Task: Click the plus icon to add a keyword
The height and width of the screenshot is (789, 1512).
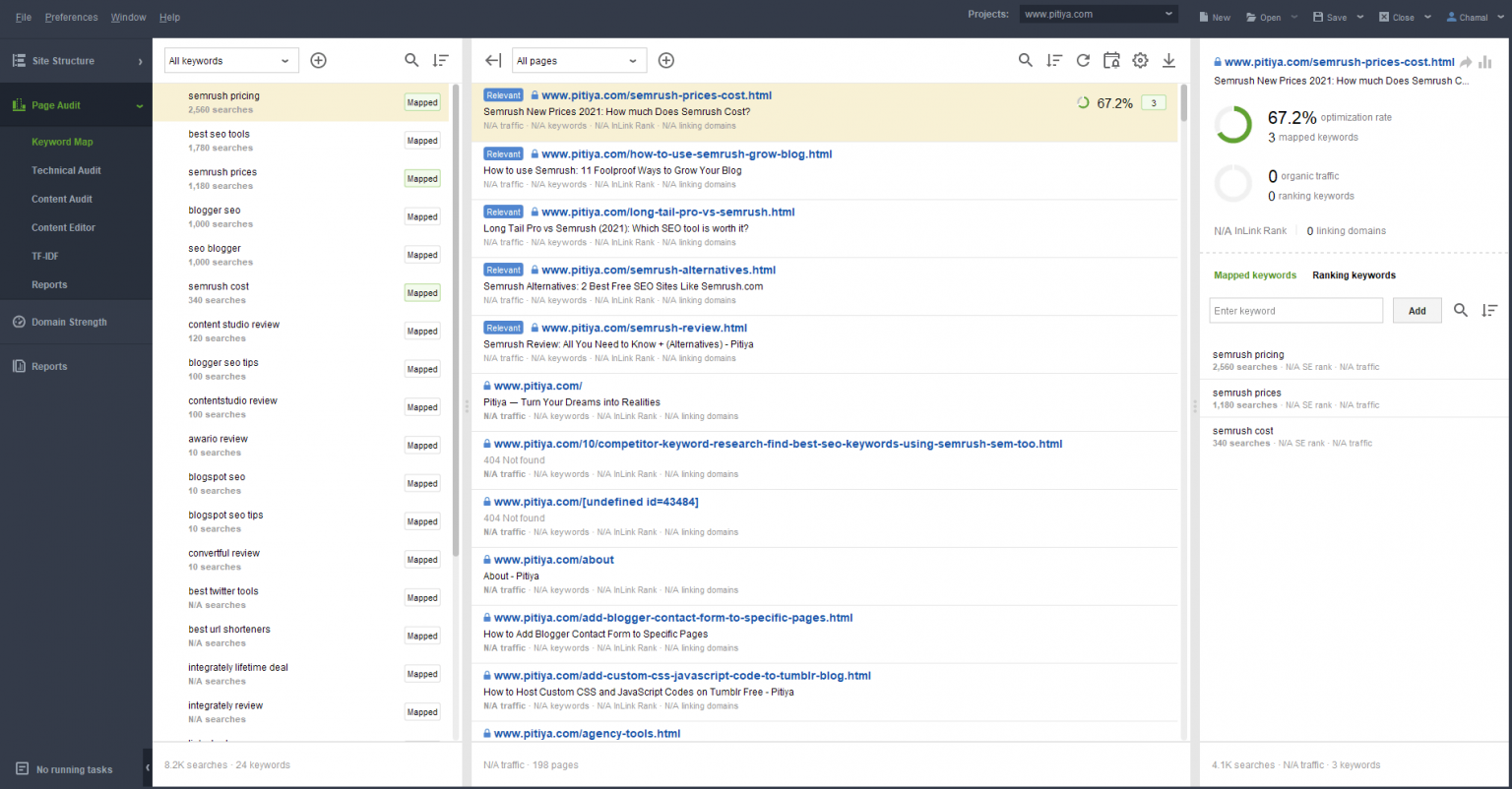Action: coord(319,60)
